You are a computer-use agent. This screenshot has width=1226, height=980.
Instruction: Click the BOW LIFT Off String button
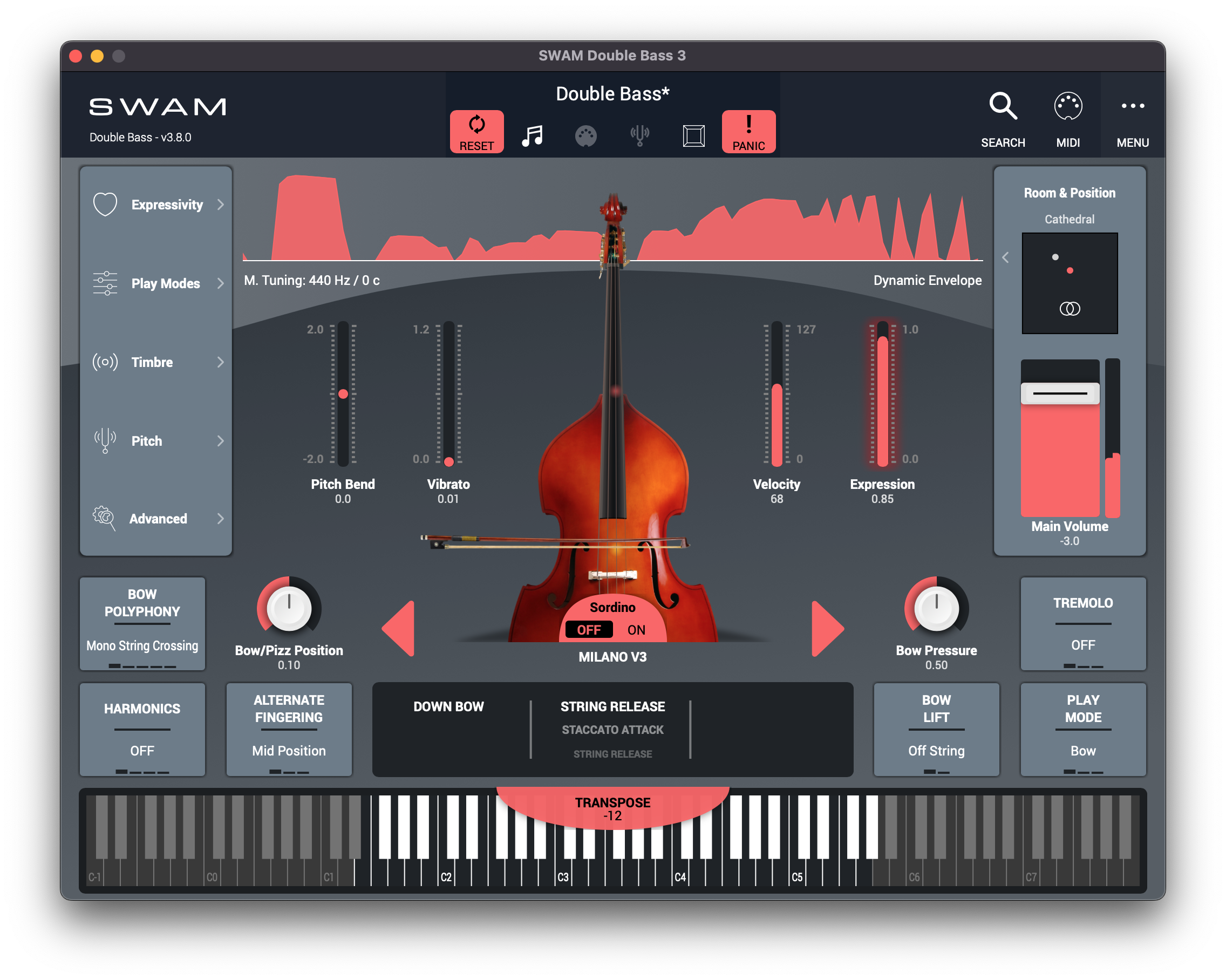(936, 730)
